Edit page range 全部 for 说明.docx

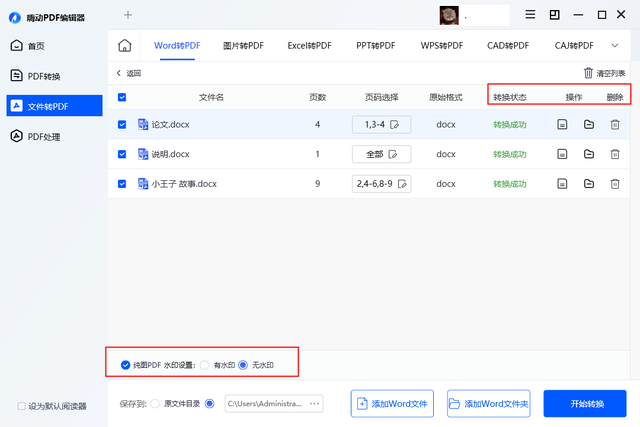click(381, 154)
